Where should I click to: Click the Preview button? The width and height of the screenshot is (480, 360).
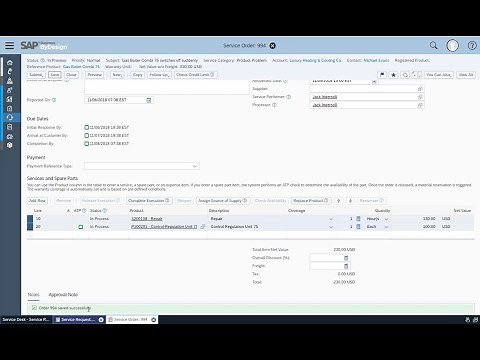coord(94,75)
